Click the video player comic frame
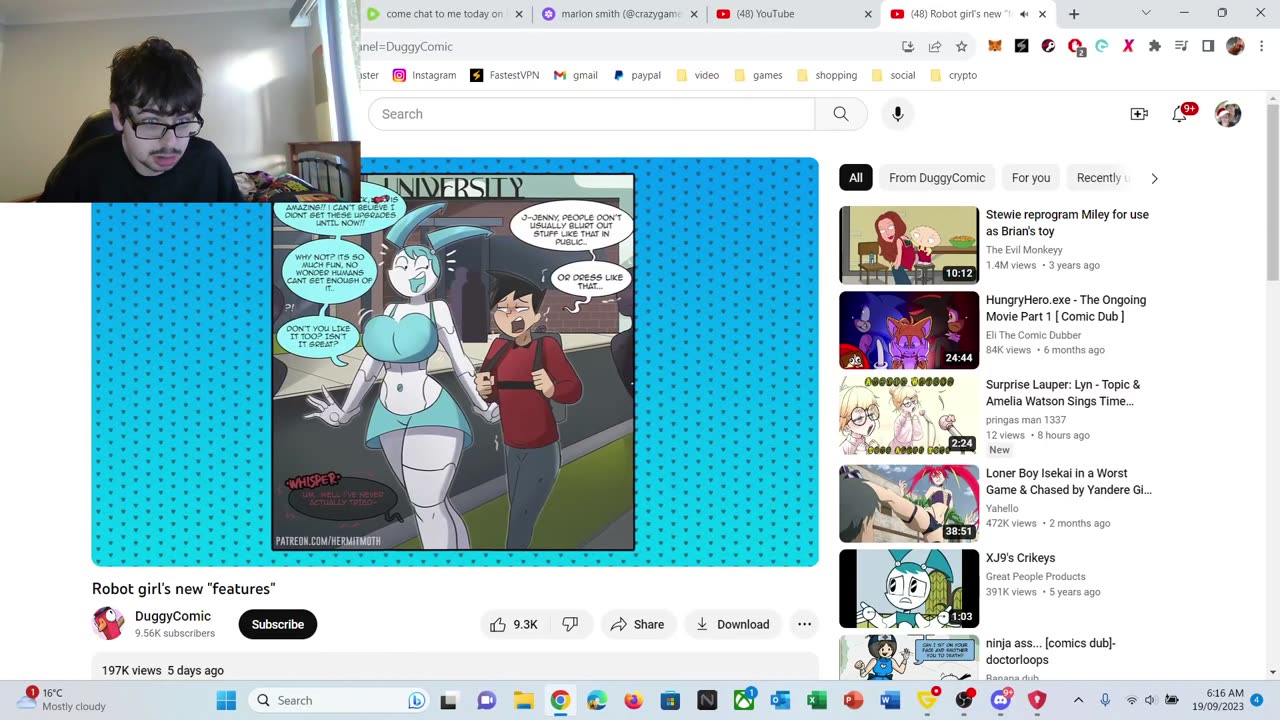The width and height of the screenshot is (1280, 720). 454,362
